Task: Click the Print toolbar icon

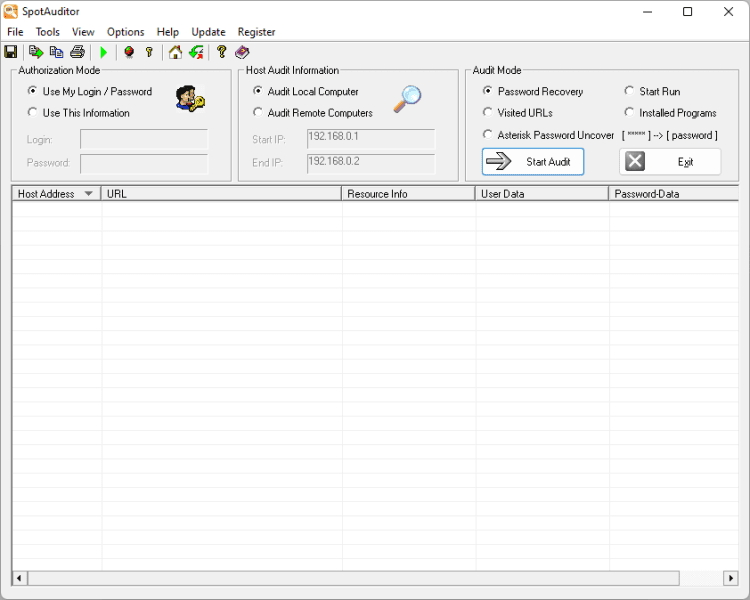Action: coord(77,52)
